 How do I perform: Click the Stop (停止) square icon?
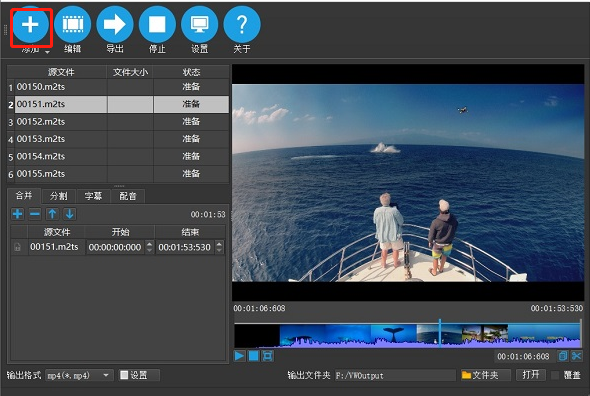[157, 24]
